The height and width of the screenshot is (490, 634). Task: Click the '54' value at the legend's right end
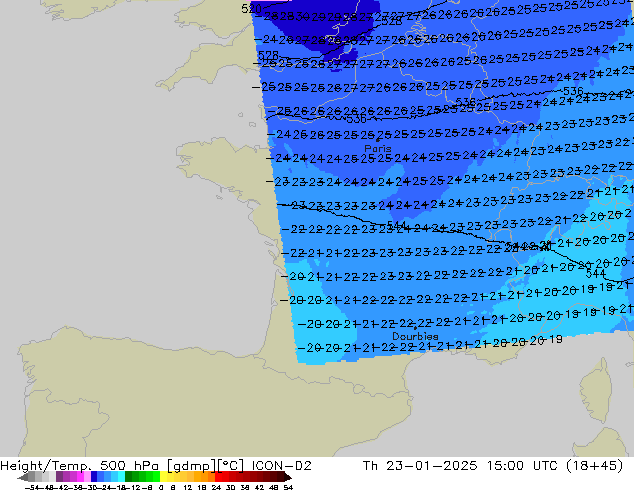288,487
